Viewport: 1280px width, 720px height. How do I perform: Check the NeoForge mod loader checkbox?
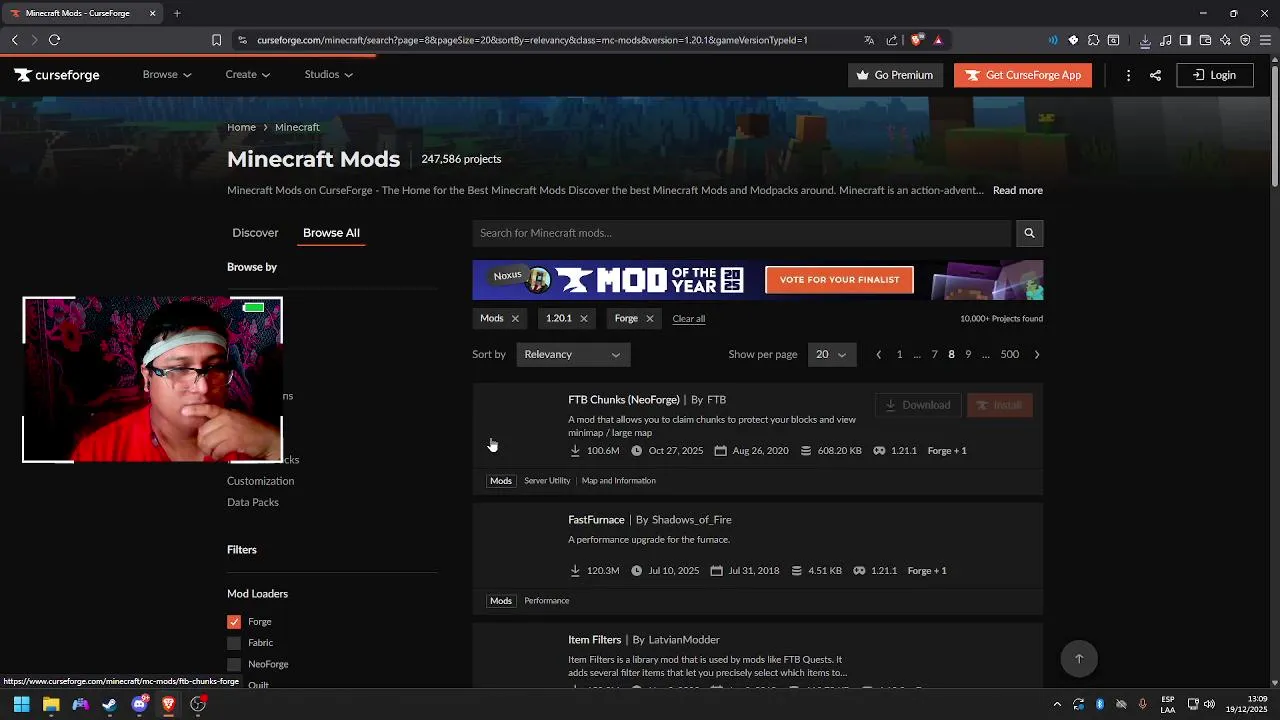(x=234, y=664)
